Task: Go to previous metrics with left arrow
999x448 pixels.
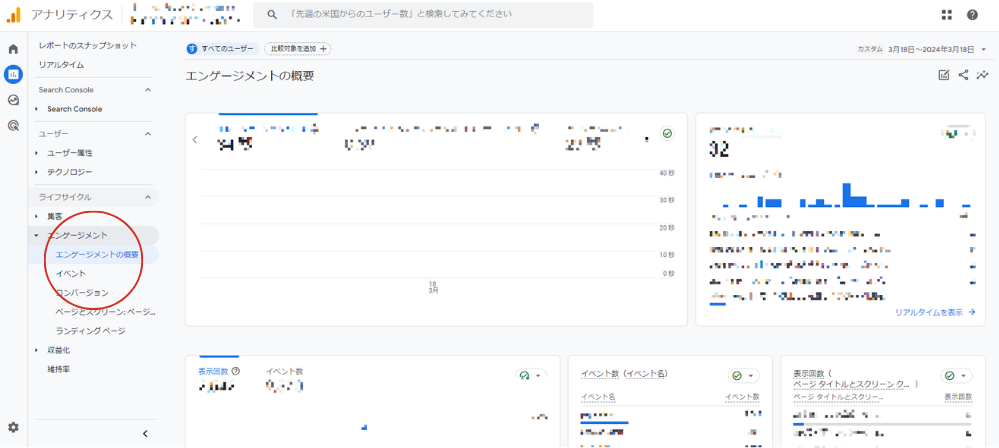Action: point(195,140)
